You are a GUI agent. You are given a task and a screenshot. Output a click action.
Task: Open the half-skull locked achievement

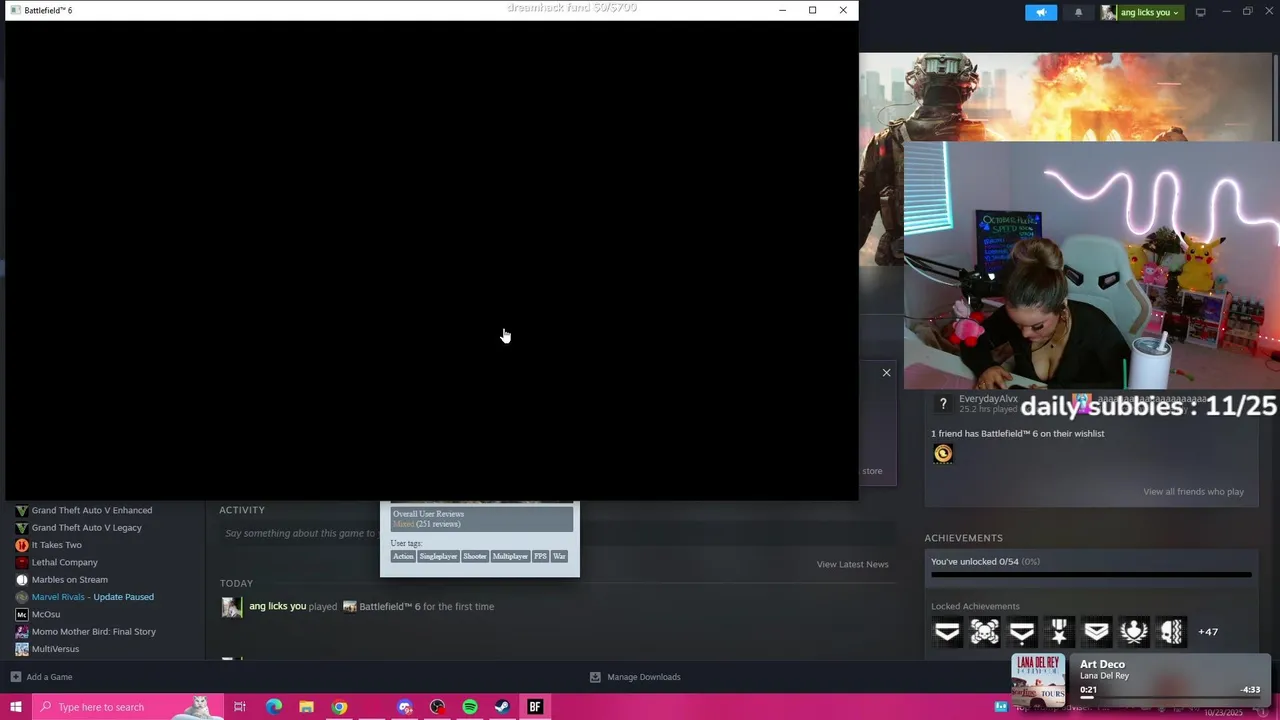1171,632
